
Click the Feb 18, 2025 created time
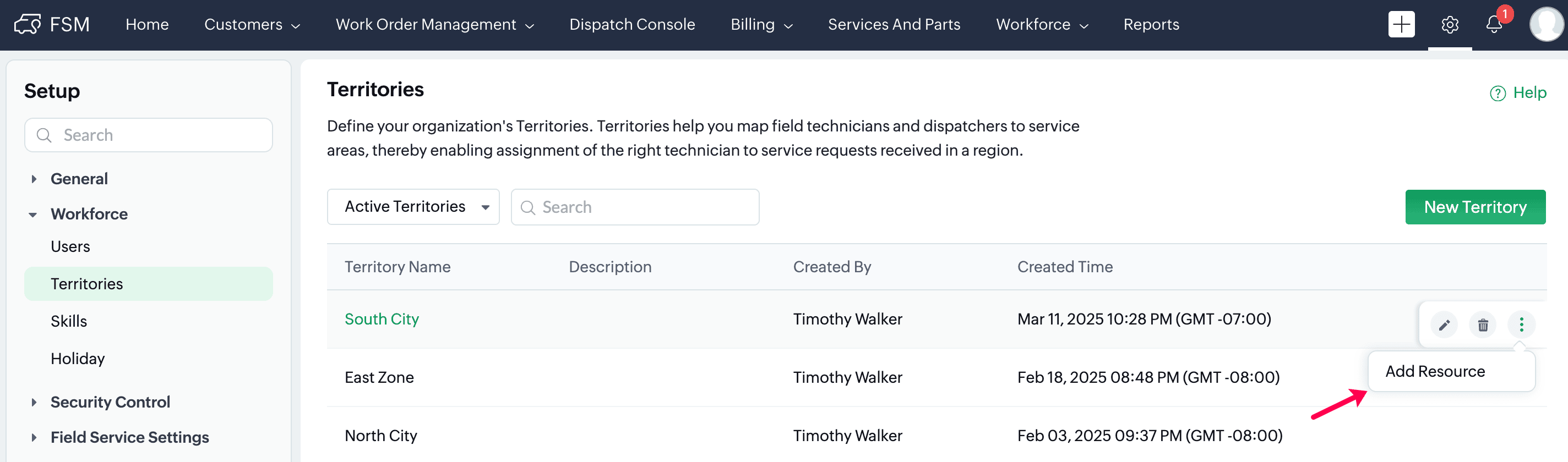[1148, 377]
